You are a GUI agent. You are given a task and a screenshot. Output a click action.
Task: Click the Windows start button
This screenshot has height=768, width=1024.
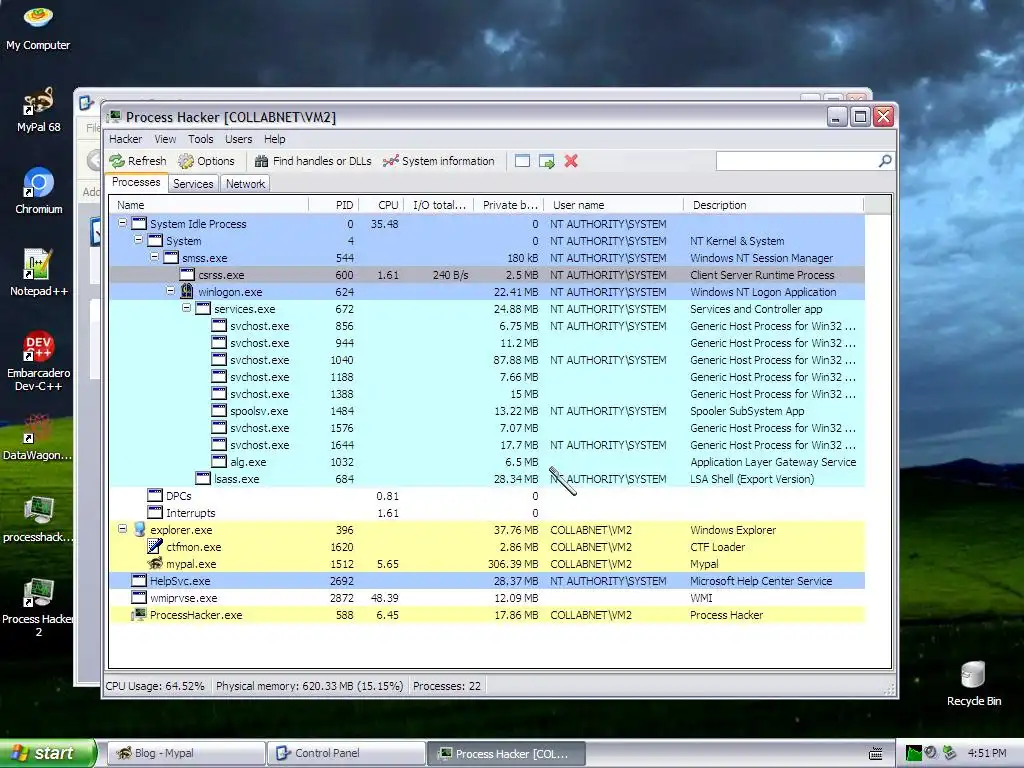(48, 753)
